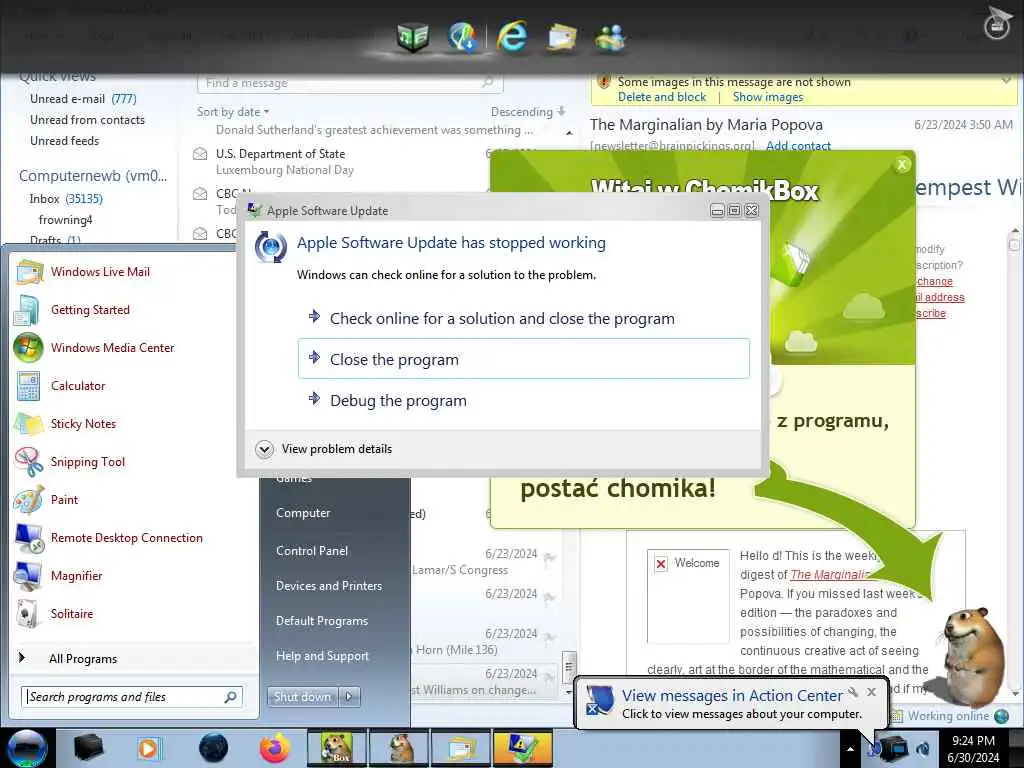
Task: Select Unread from contacts view
Action: tap(88, 120)
